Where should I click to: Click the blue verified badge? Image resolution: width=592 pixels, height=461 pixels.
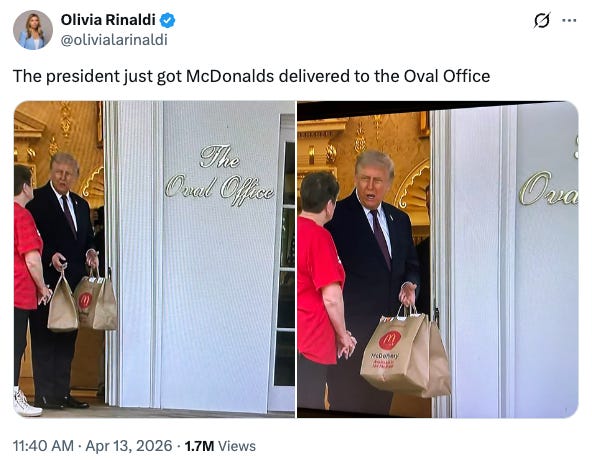click(167, 20)
